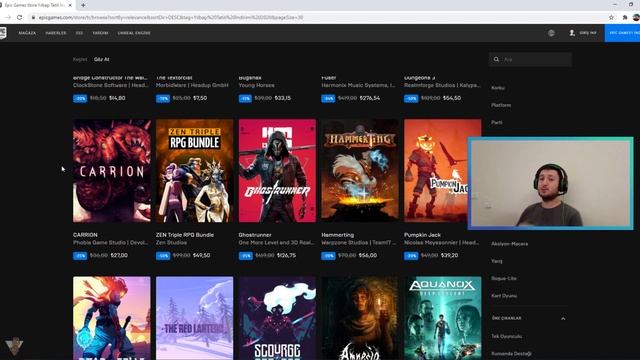Select the Parti genre filter
The width and height of the screenshot is (640, 360).
tap(497, 122)
